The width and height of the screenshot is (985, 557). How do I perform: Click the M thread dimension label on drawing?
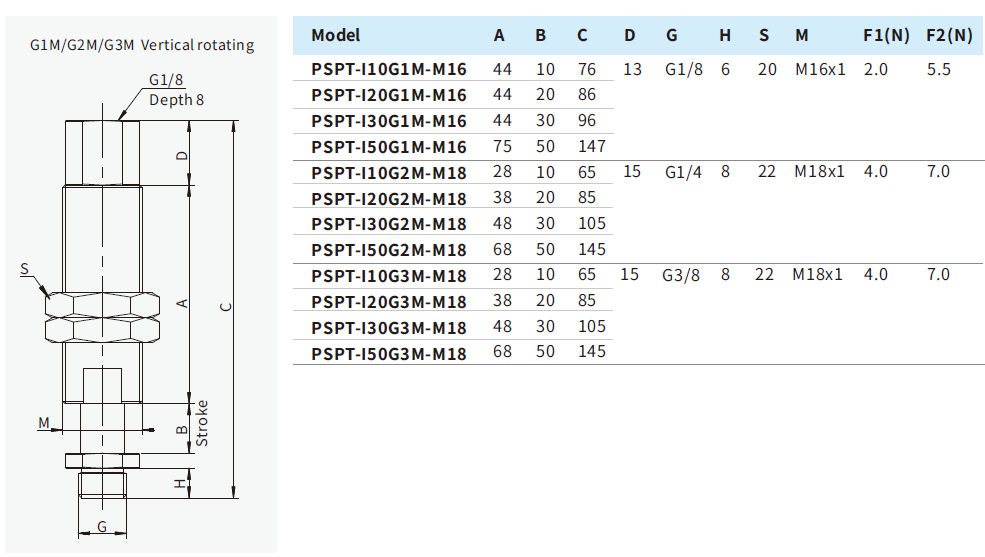click(44, 423)
